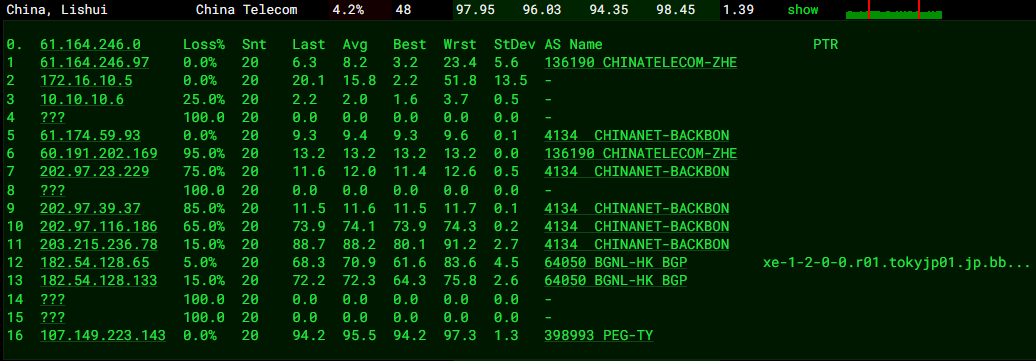Select the China, Lishui row label

click(x=57, y=10)
